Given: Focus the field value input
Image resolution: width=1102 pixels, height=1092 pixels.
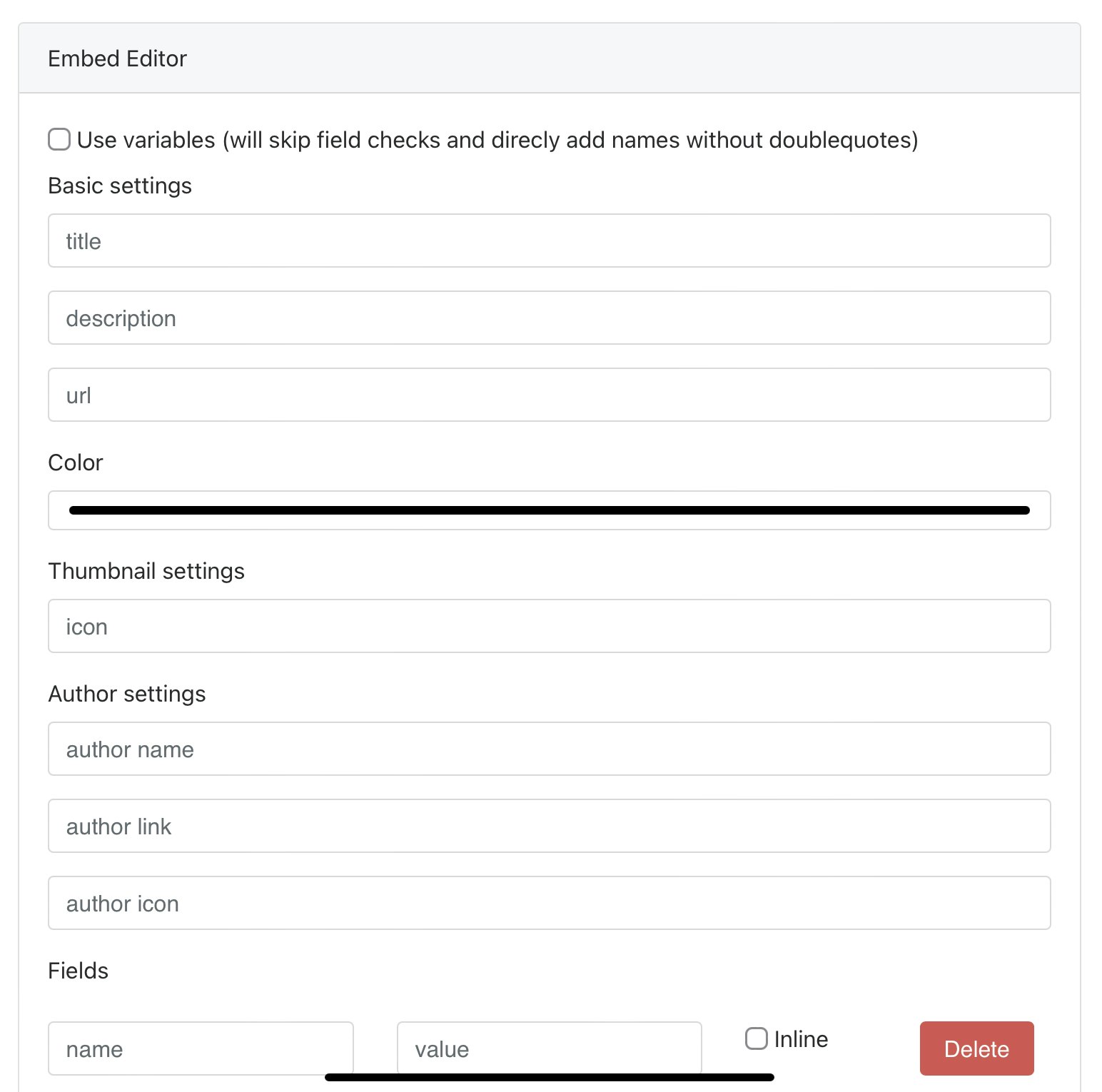Looking at the screenshot, I should (x=549, y=1047).
